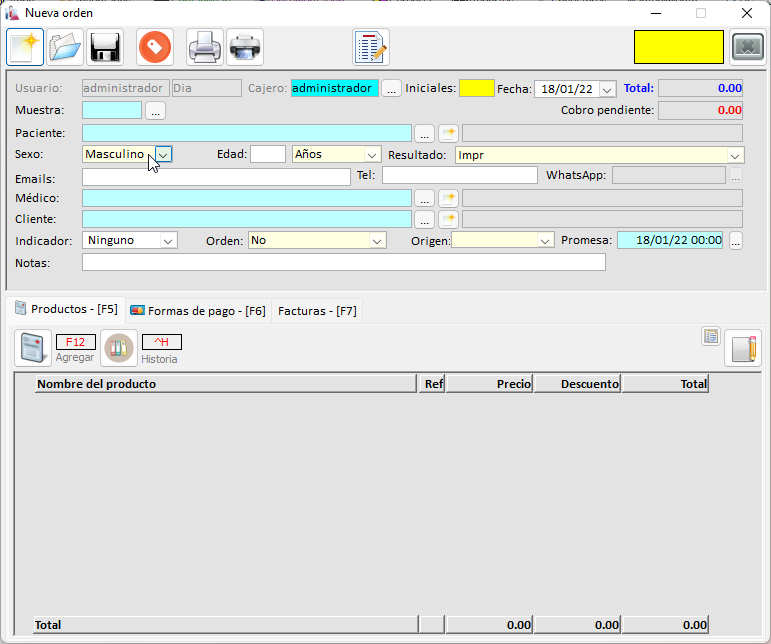Click the edit sheet with pencil icon
This screenshot has width=771, height=644.
point(743,348)
